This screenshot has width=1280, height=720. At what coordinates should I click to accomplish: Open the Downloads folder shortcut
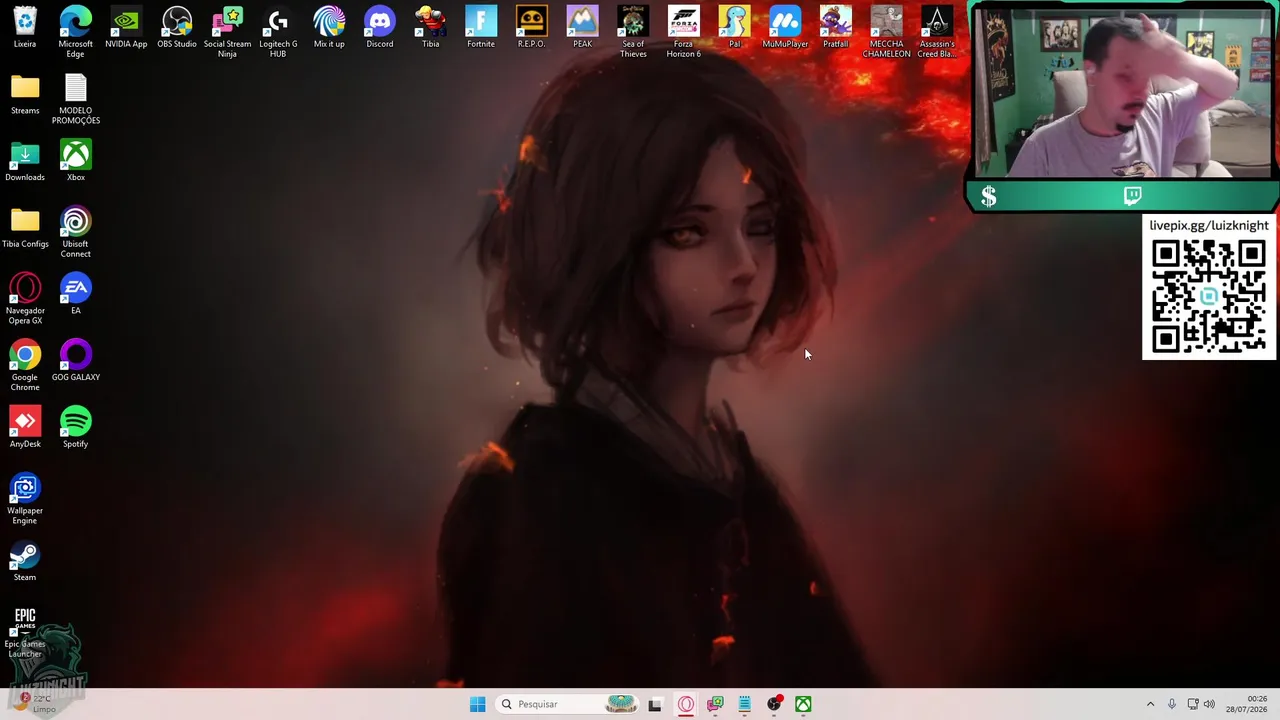[x=25, y=160]
